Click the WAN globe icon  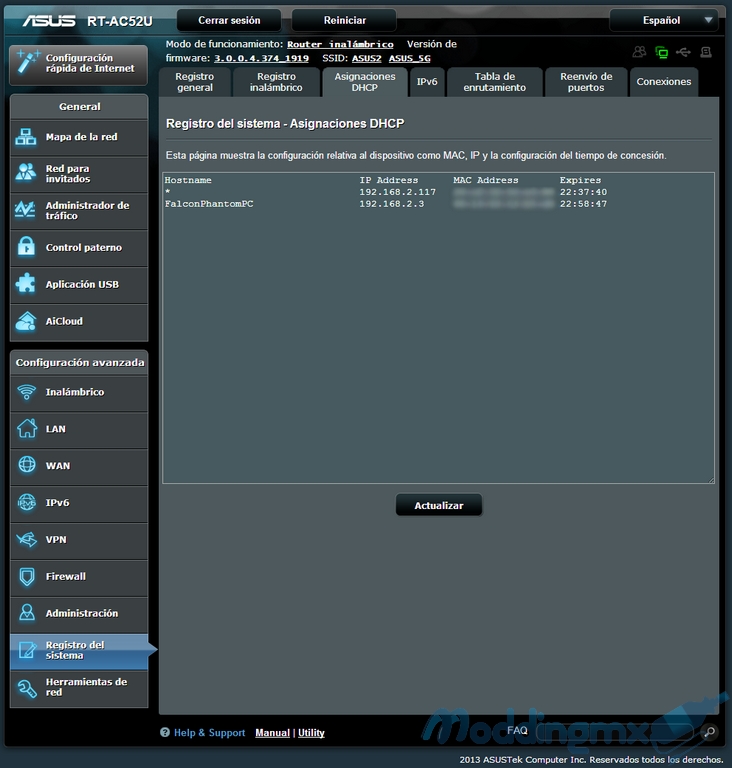click(x=26, y=465)
